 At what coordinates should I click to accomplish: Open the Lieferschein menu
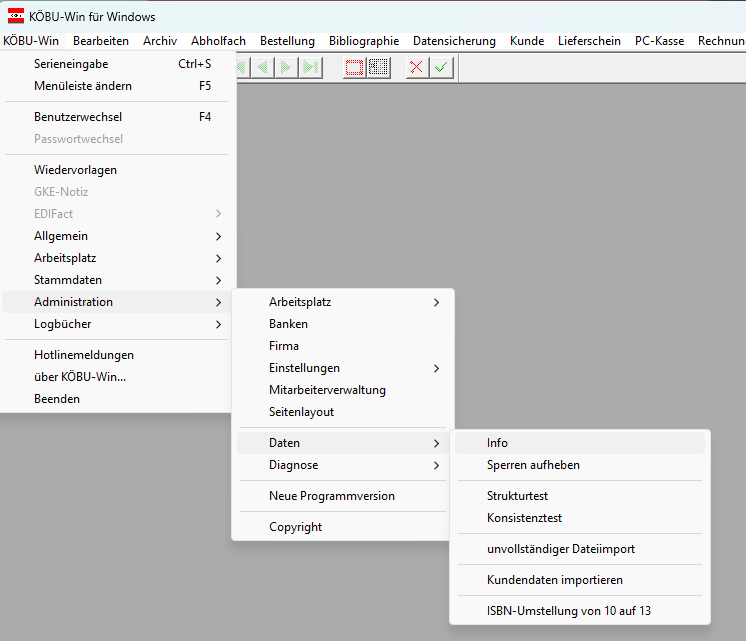click(x=589, y=41)
